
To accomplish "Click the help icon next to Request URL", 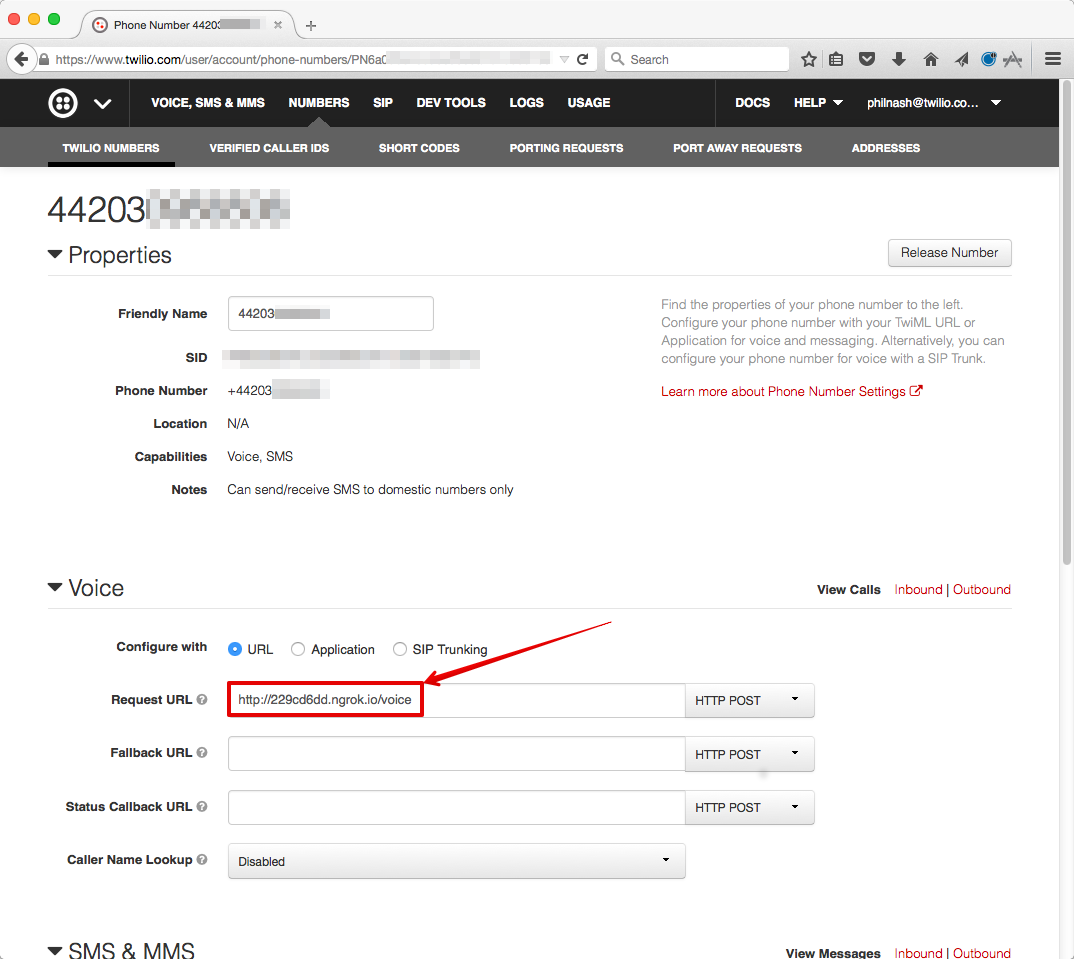I will [202, 699].
